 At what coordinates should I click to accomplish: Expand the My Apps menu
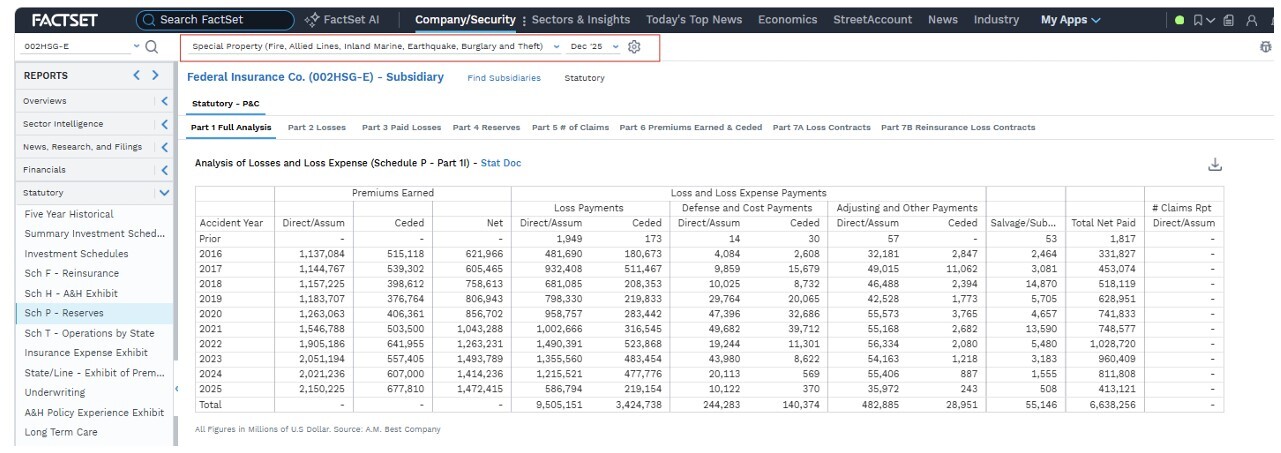click(1070, 20)
